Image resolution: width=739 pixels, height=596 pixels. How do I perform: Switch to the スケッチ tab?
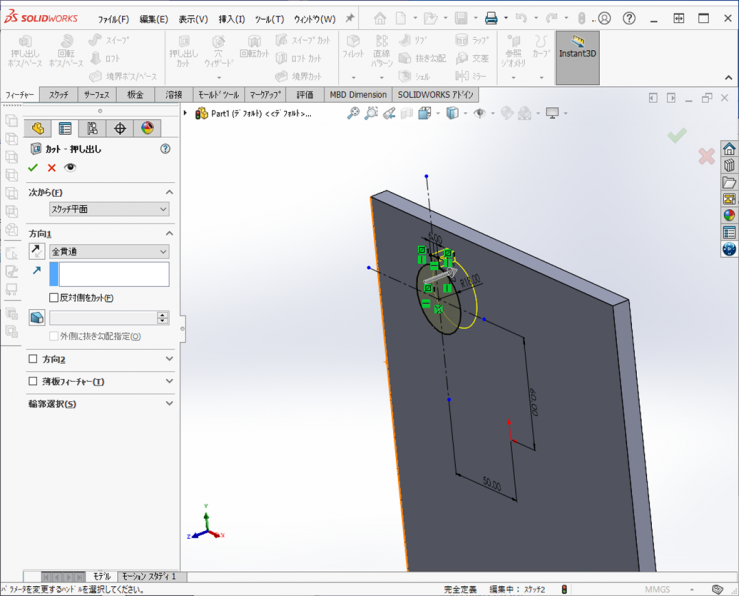(x=59, y=95)
